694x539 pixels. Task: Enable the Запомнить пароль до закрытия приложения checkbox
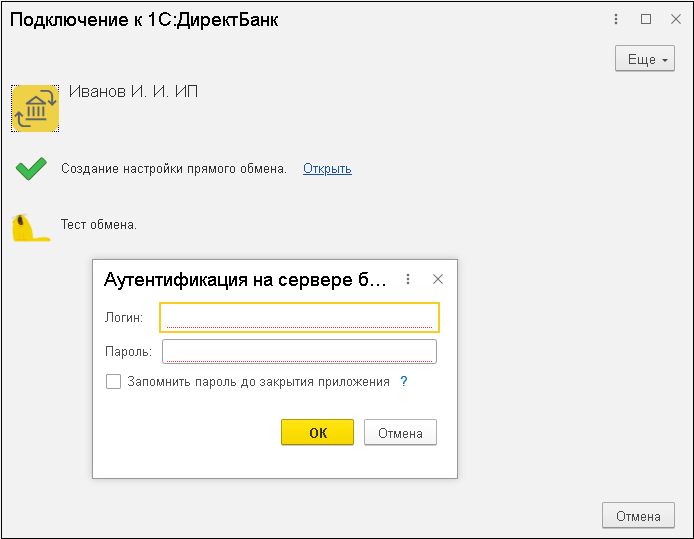click(x=113, y=381)
